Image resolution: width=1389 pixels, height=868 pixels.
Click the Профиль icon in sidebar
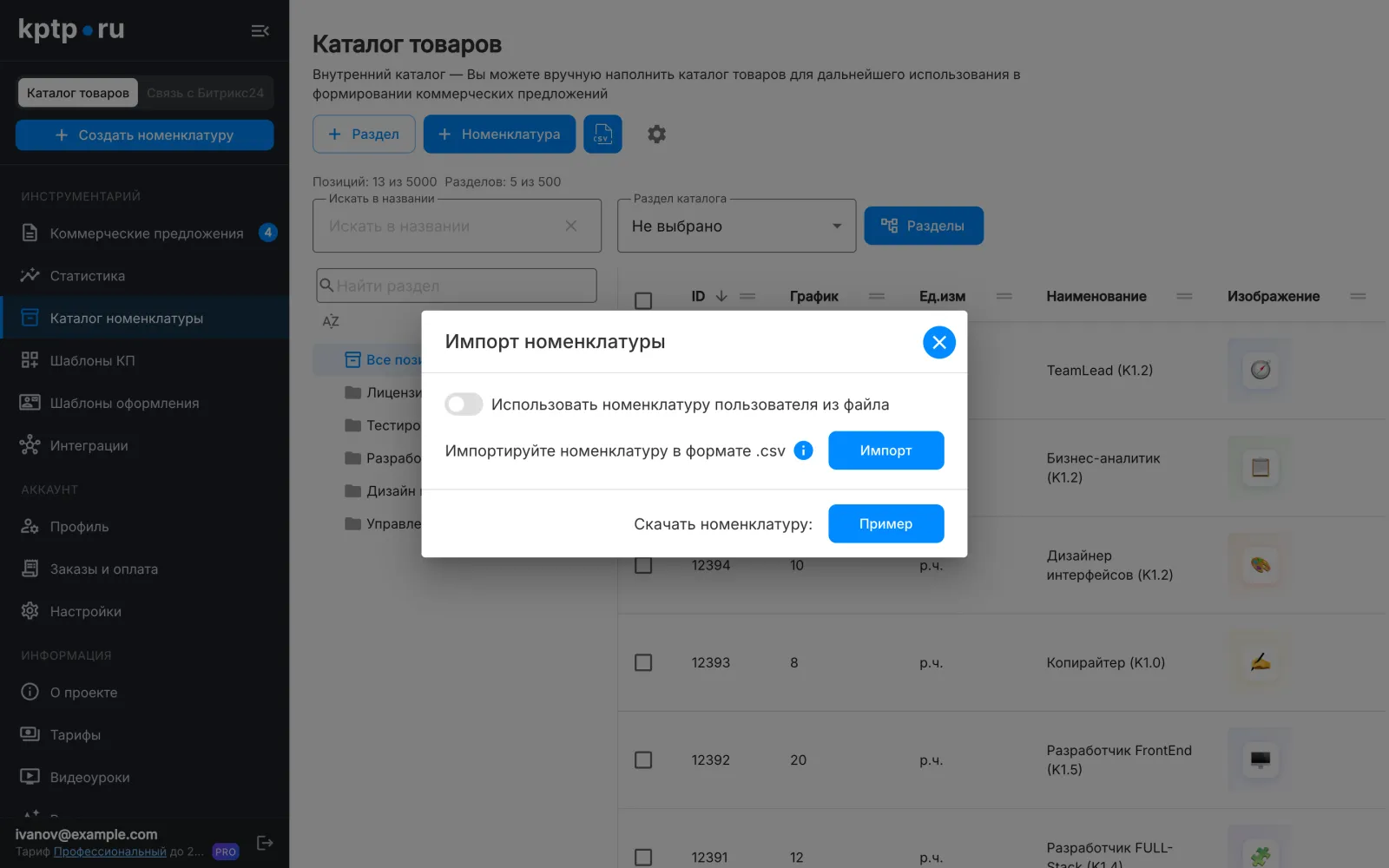coord(30,526)
